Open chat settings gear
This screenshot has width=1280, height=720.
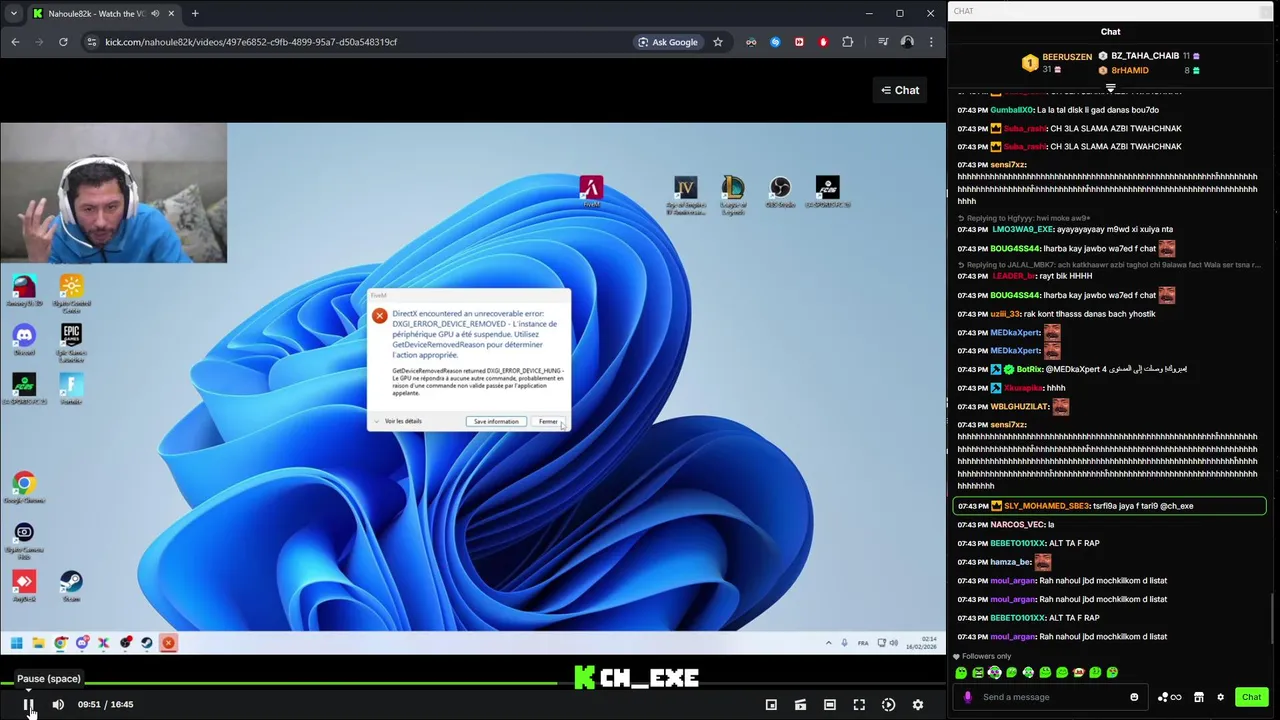pyautogui.click(x=1220, y=697)
